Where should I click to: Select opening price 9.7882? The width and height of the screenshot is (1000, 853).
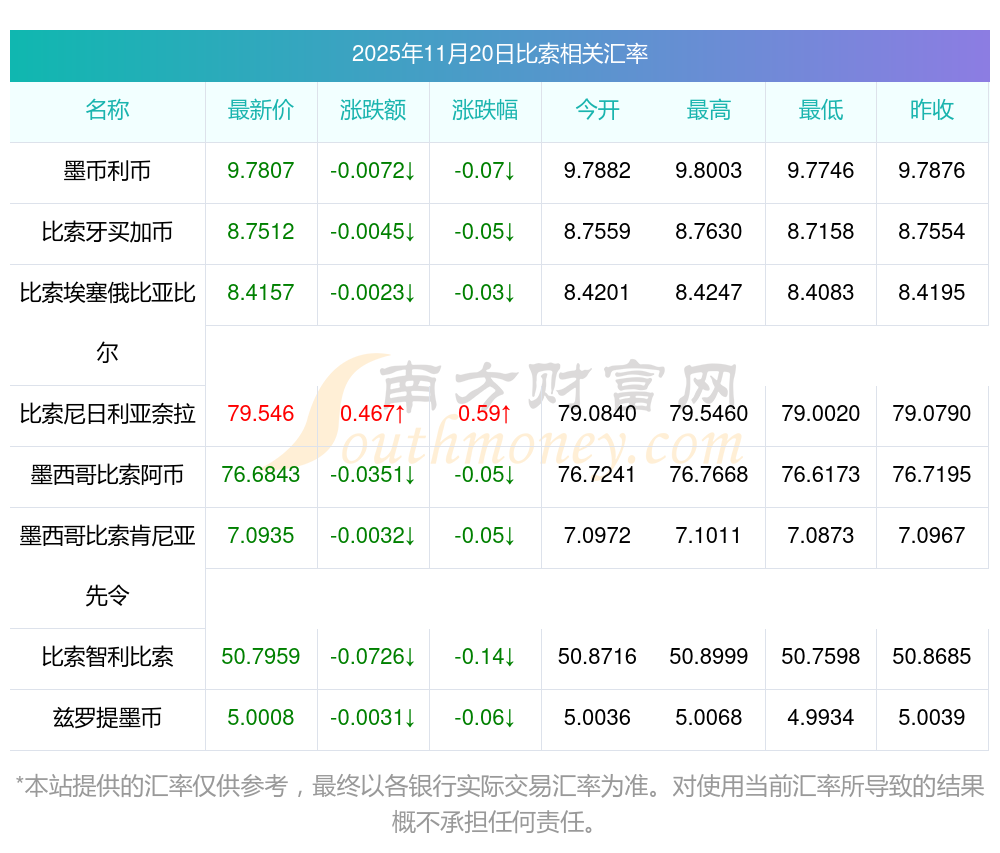coord(597,170)
